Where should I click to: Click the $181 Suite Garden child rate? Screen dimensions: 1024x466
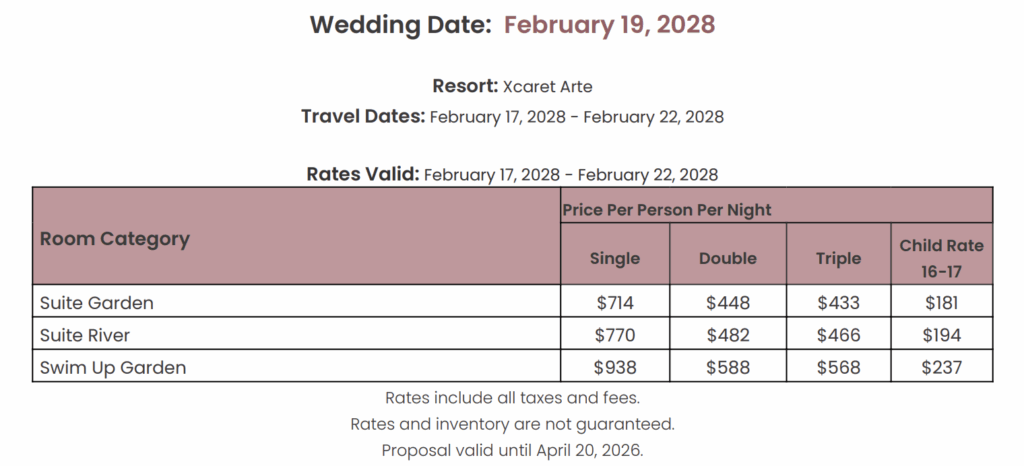[x=942, y=303]
